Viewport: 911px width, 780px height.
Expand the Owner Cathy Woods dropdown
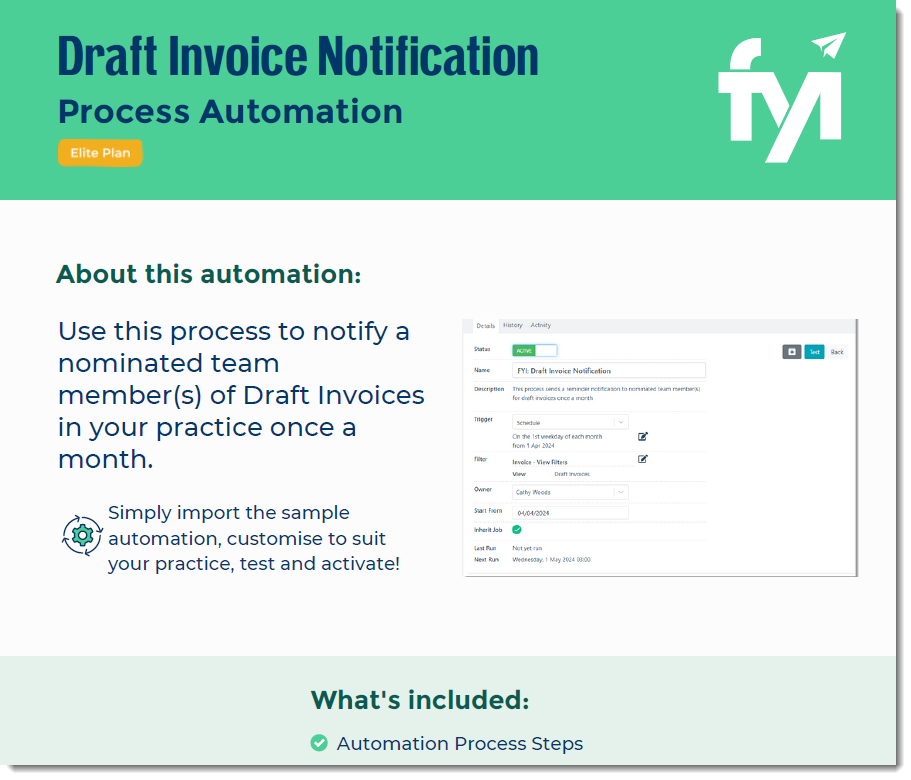click(x=570, y=492)
